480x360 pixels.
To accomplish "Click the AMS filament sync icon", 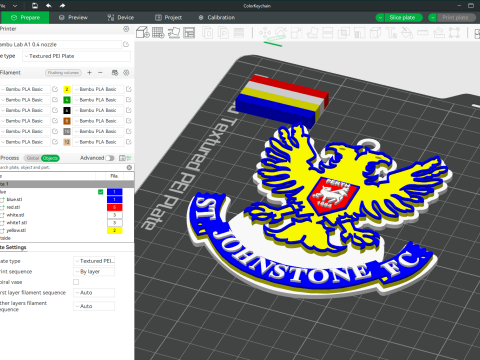I will pos(115,73).
